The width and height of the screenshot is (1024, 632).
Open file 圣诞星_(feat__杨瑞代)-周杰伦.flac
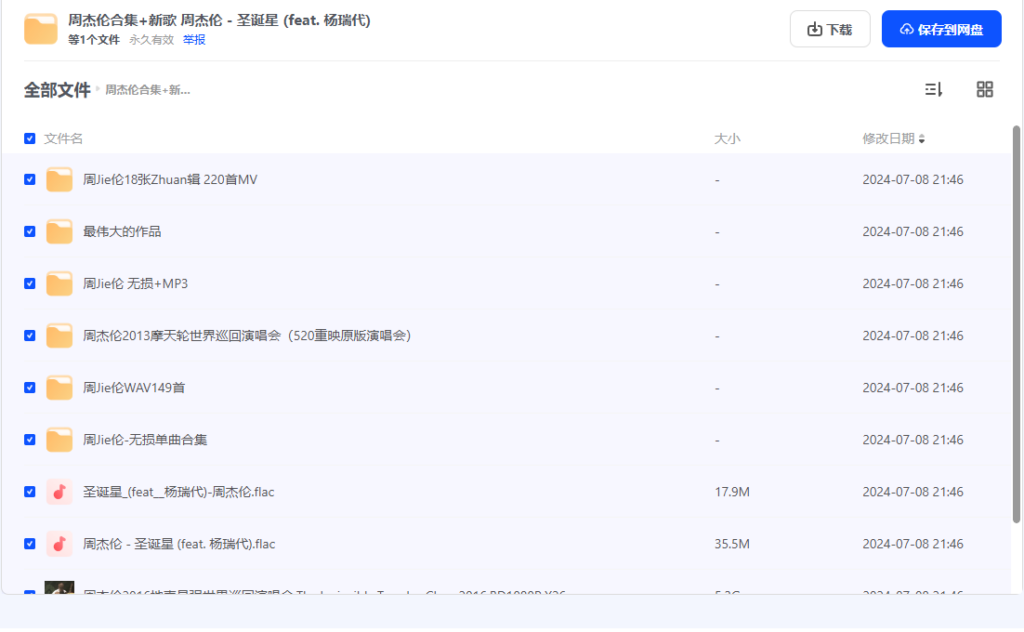(x=178, y=492)
